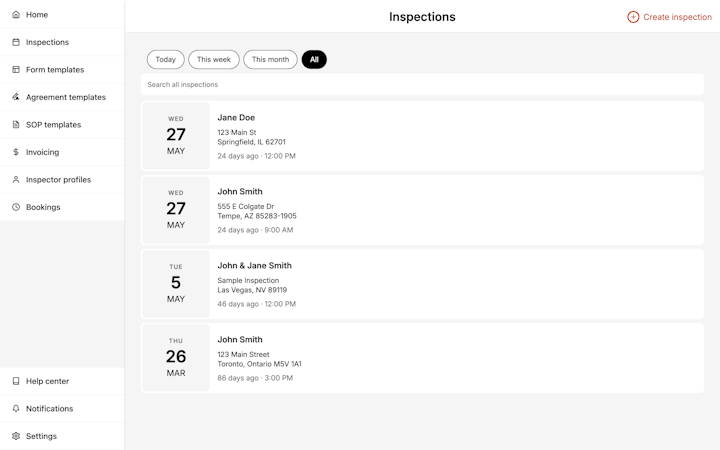
Task: Select the This month filter pill
Action: (x=270, y=59)
